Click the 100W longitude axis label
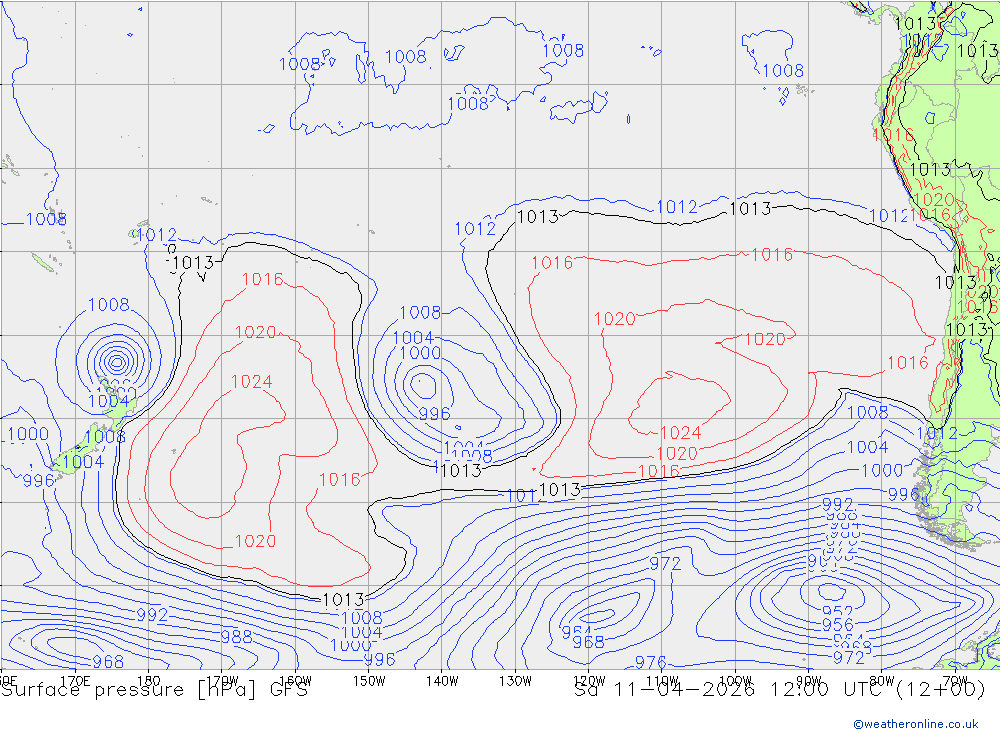 [x=735, y=681]
